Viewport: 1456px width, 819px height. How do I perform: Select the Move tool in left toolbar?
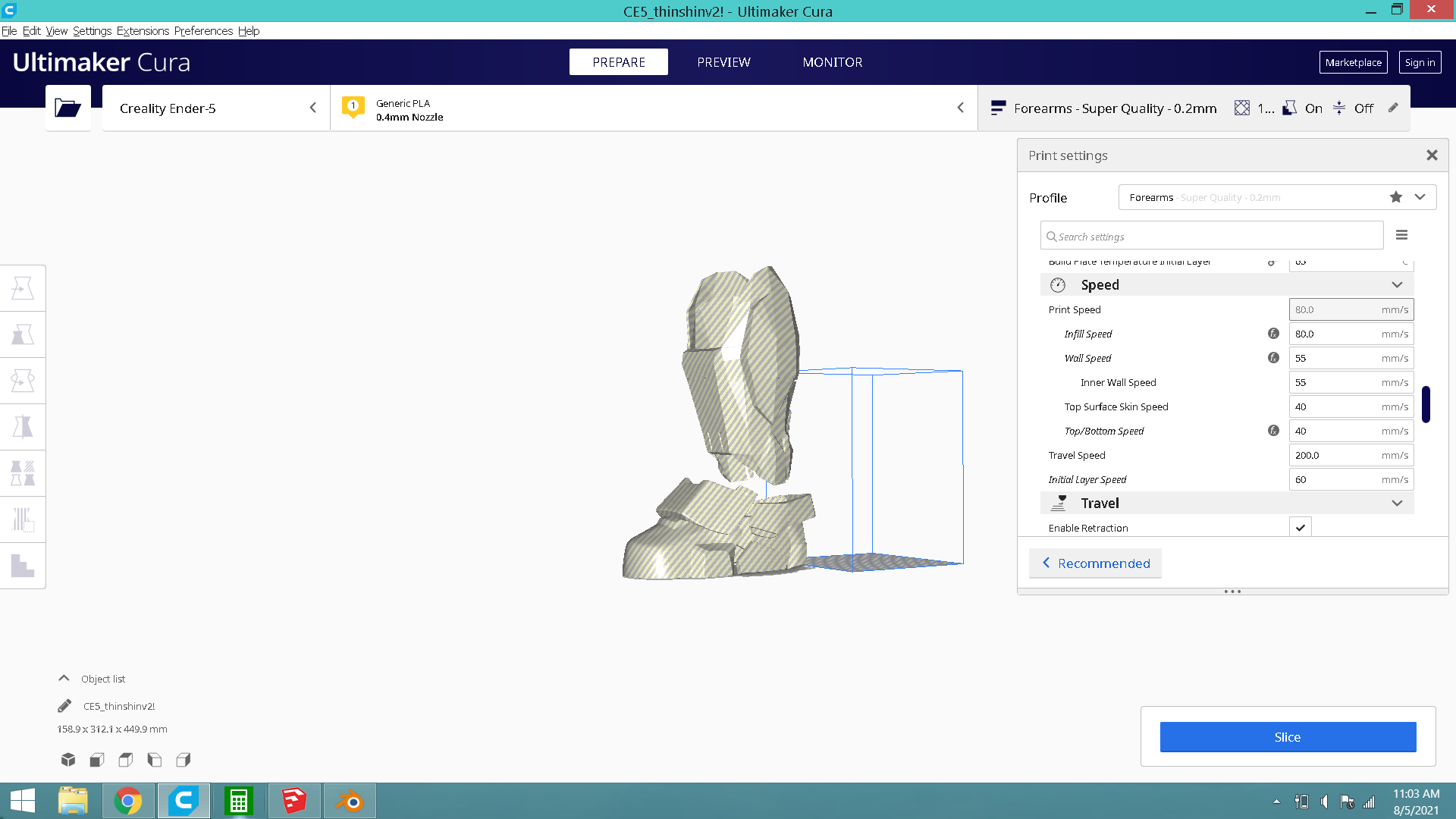[x=23, y=288]
